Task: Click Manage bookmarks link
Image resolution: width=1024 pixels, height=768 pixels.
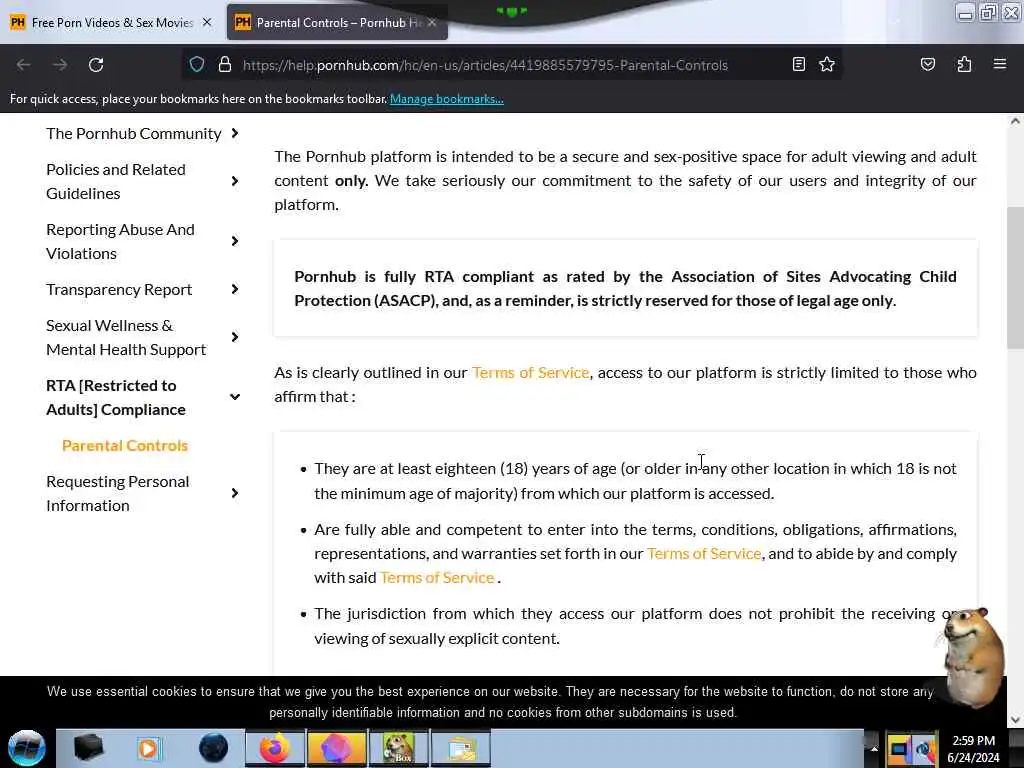Action: [447, 99]
